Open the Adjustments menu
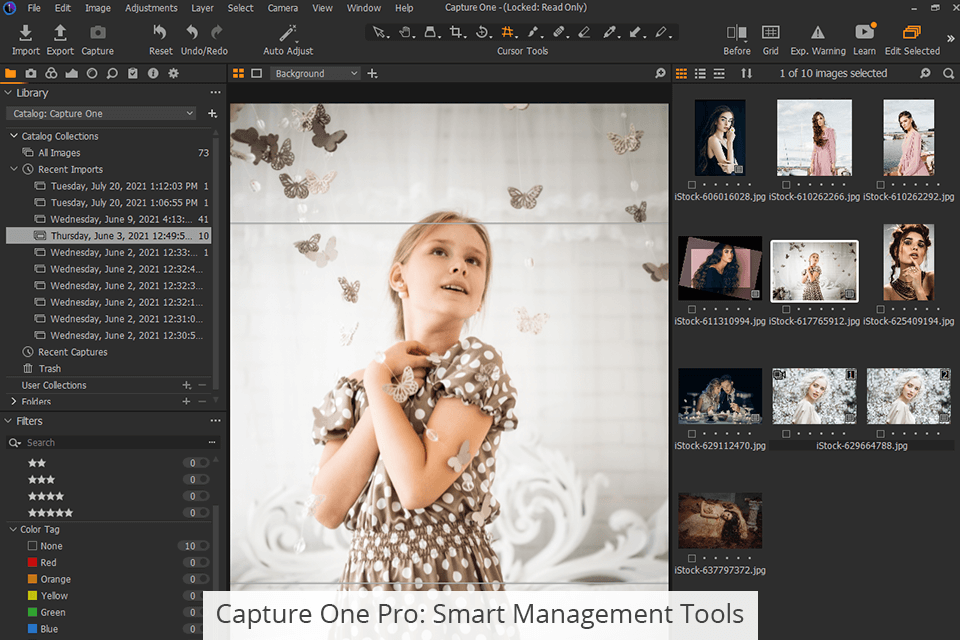Viewport: 960px width, 640px height. tap(151, 8)
